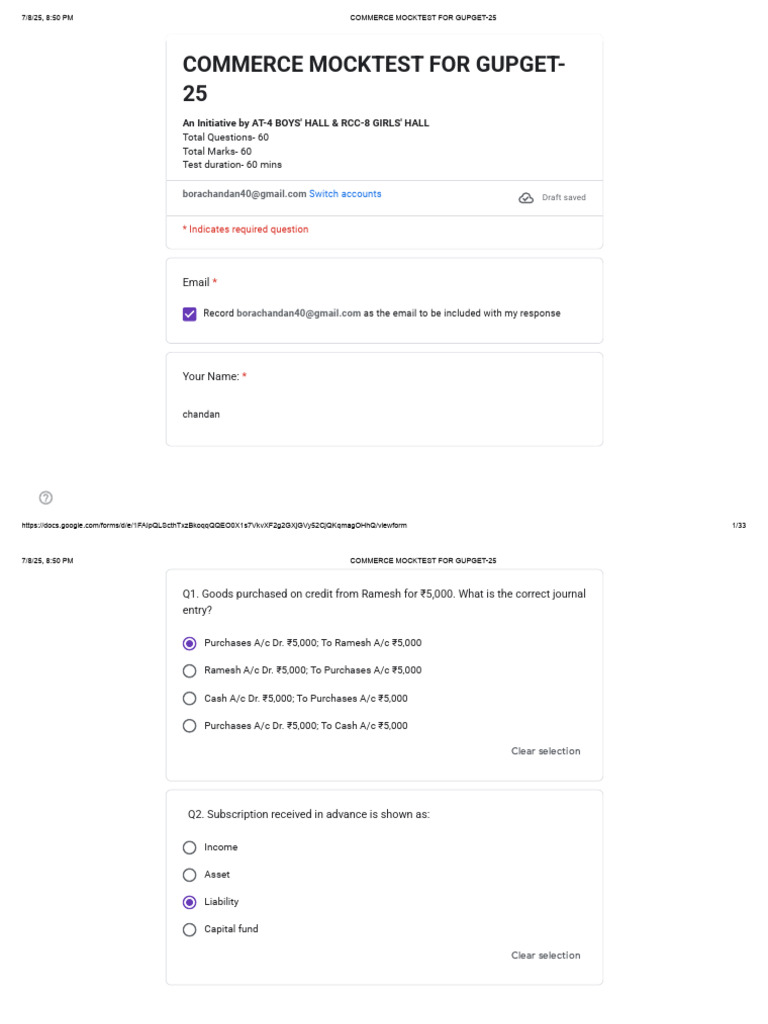
Task: Click the Q1 question text about Ramesh
Action: tap(384, 601)
